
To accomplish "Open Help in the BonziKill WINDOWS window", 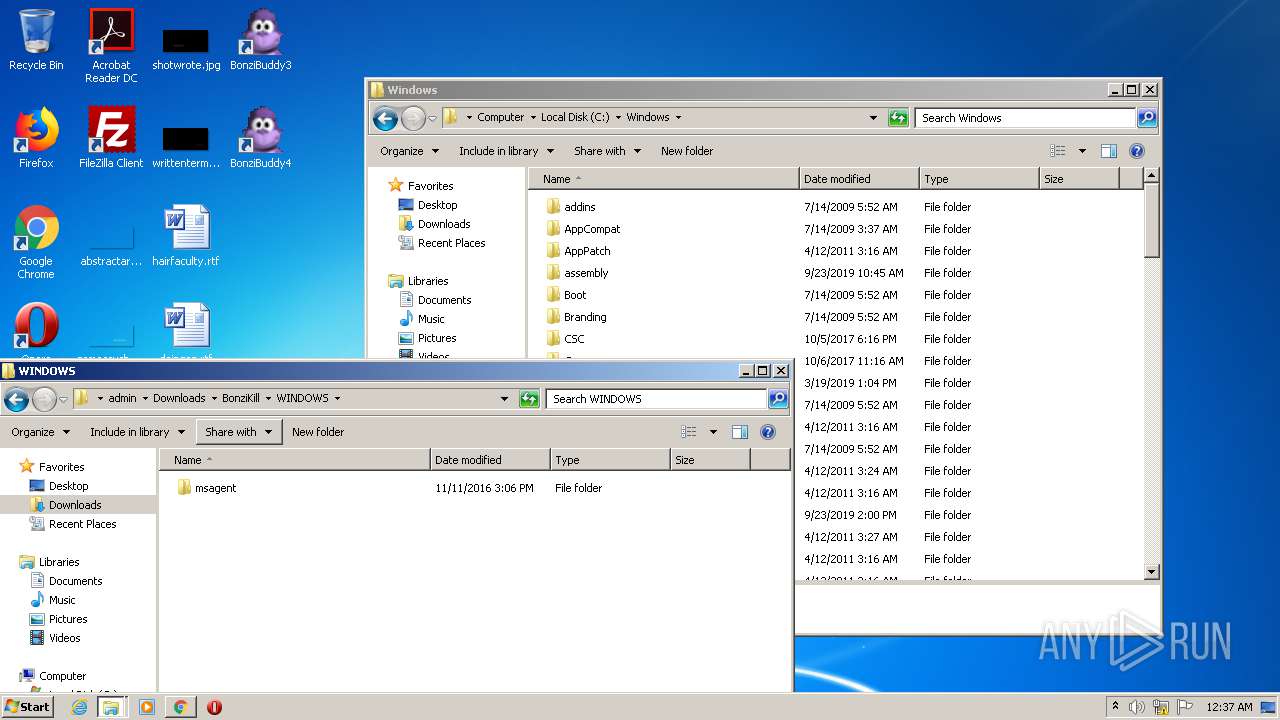I will (768, 432).
